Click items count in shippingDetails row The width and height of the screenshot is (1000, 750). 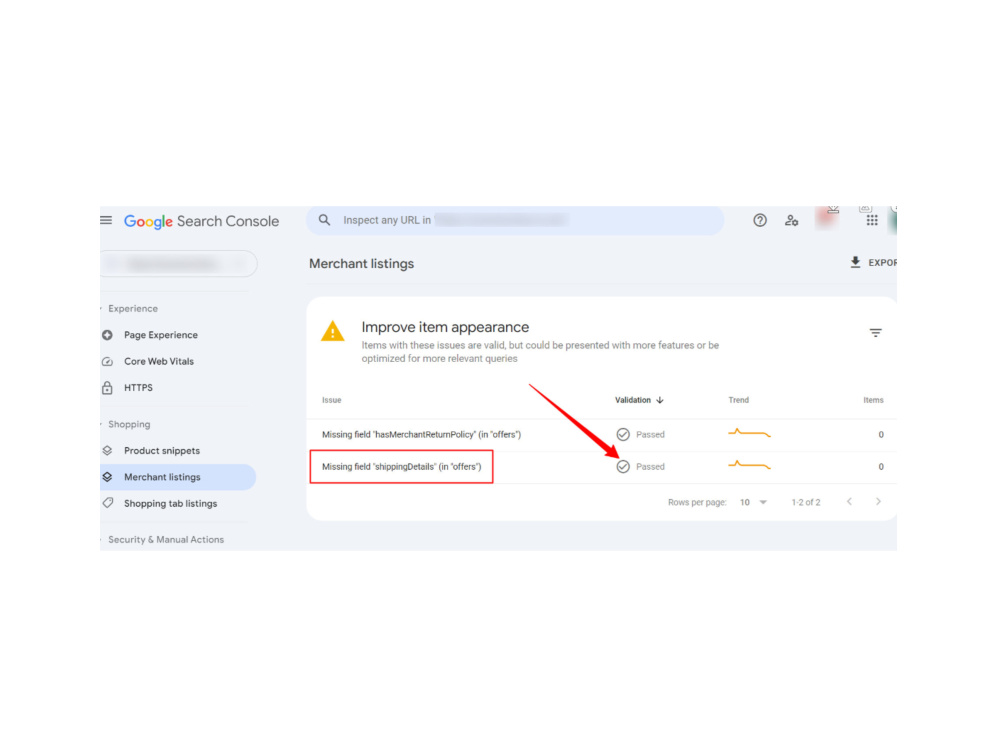point(881,467)
